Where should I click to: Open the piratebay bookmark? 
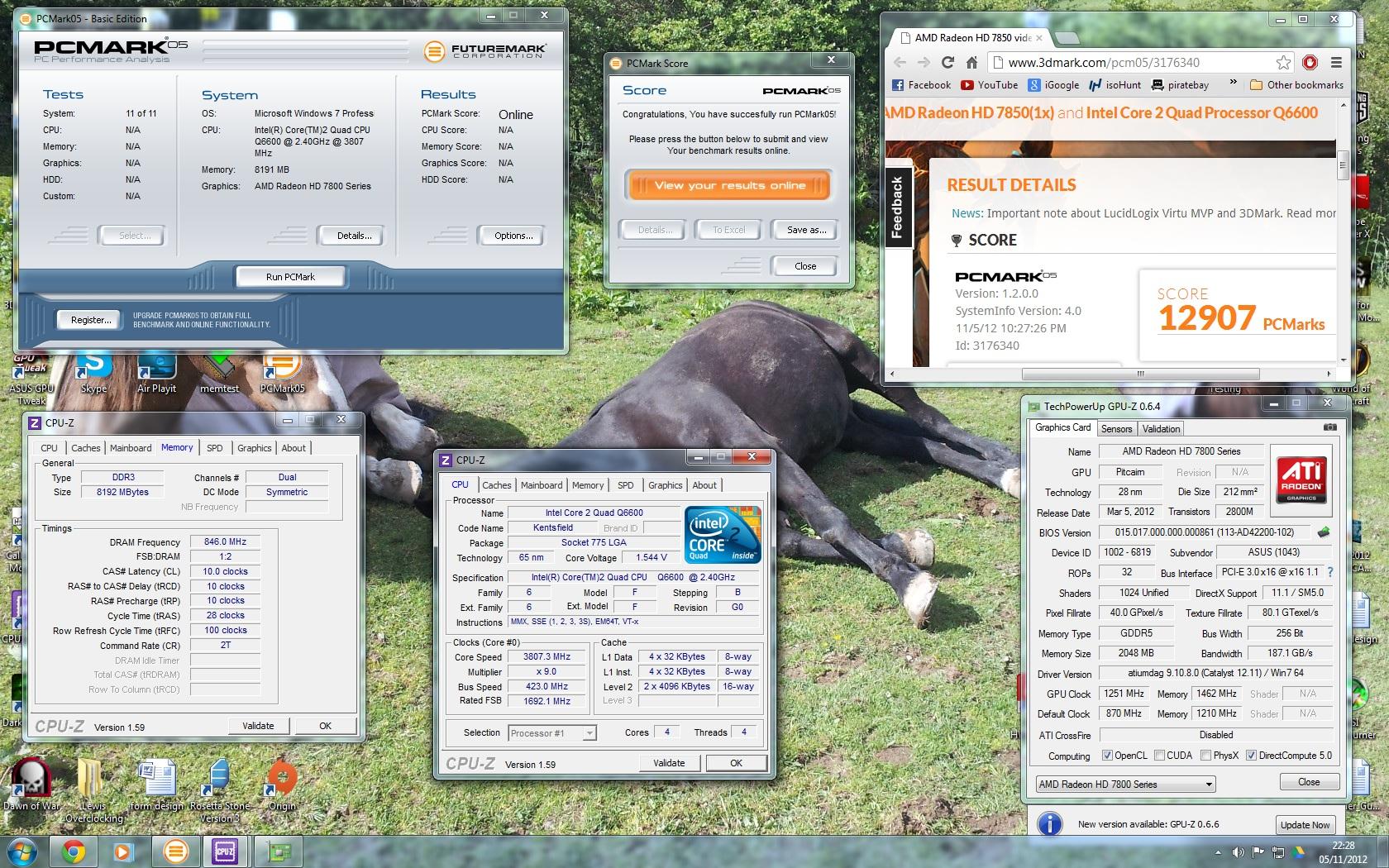click(1180, 84)
